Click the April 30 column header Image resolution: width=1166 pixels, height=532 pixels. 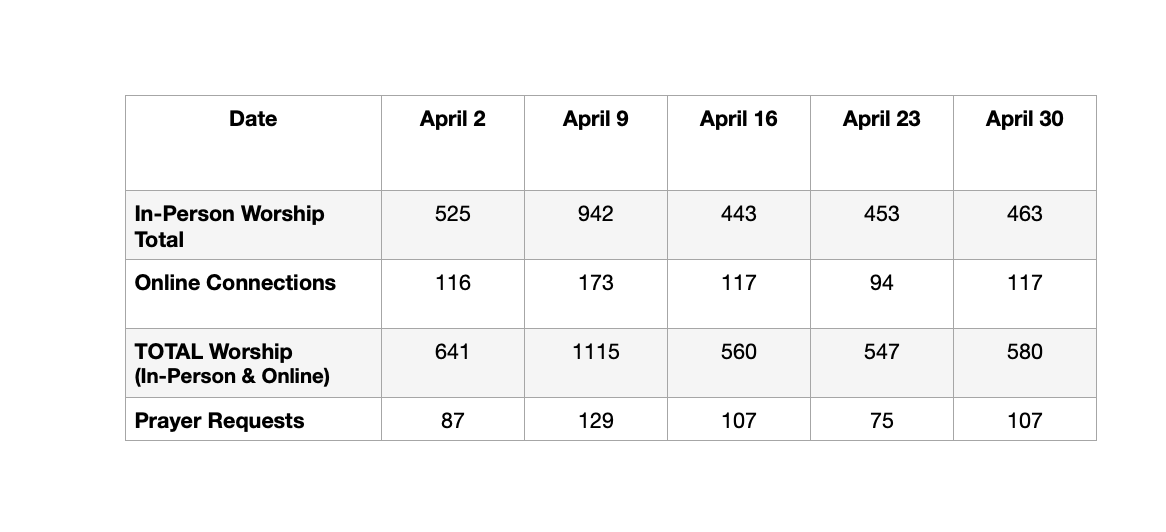point(1025,143)
